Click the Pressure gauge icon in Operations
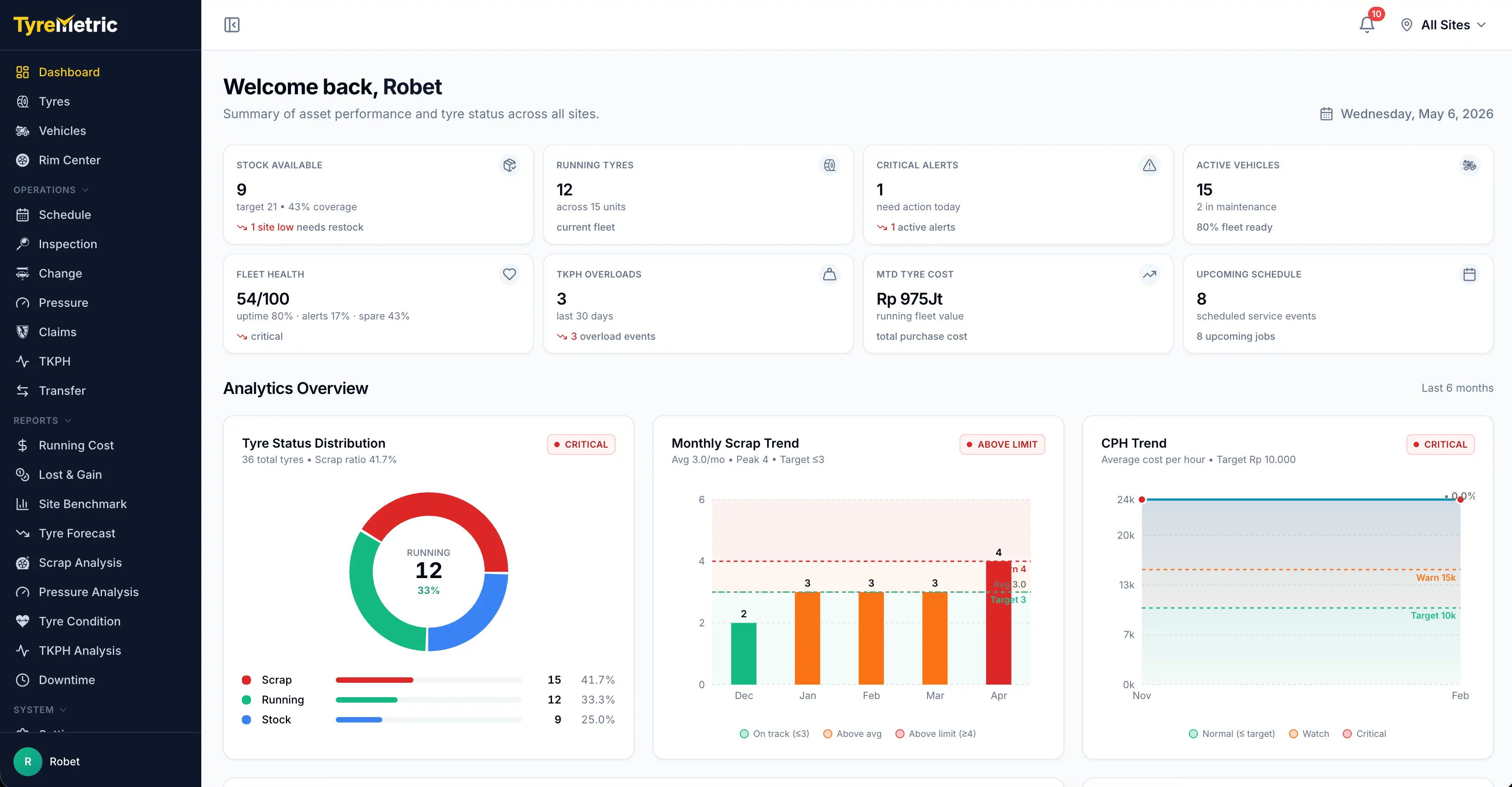This screenshot has width=1512, height=787. [x=22, y=303]
